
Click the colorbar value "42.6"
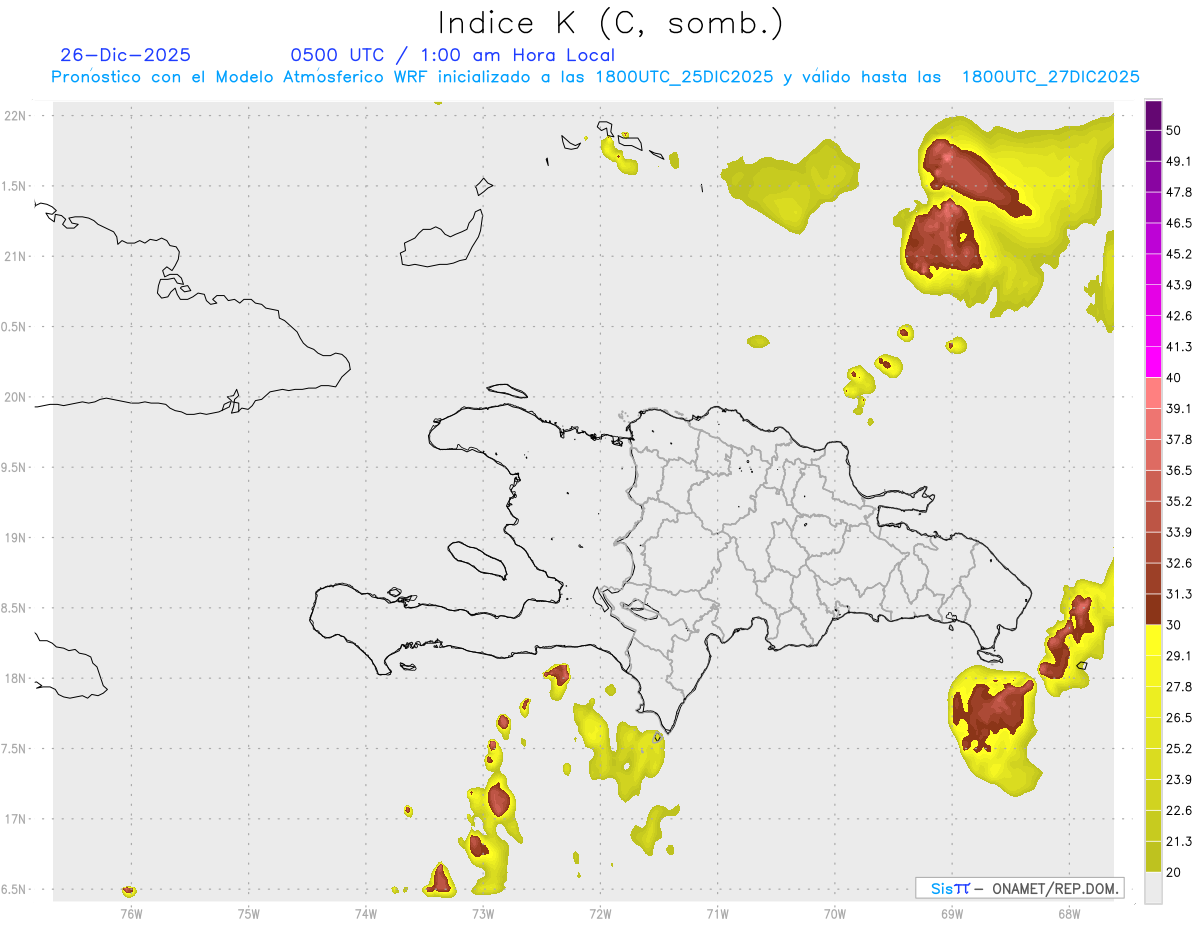[x=1180, y=316]
